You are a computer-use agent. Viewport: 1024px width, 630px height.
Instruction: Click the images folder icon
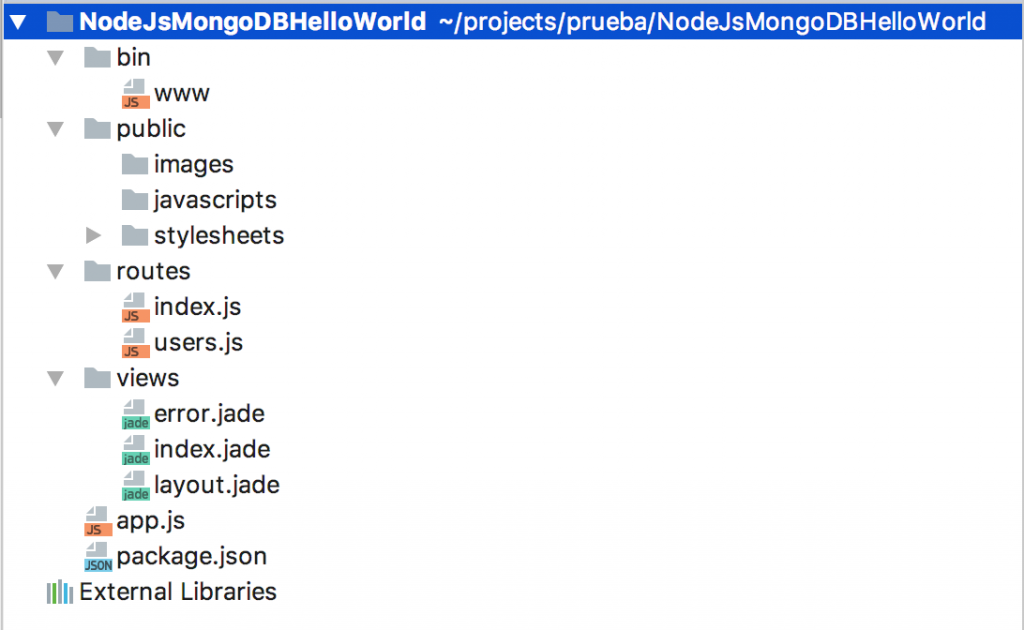coord(135,164)
